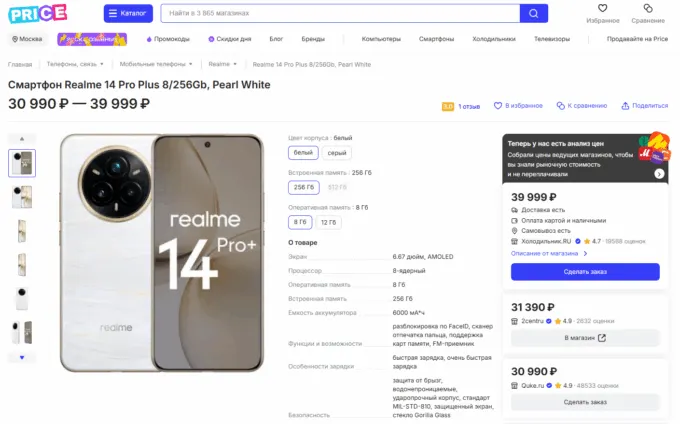Select 12 Гб RAM option
Screen dimensions: 680x424
[x=330, y=221]
